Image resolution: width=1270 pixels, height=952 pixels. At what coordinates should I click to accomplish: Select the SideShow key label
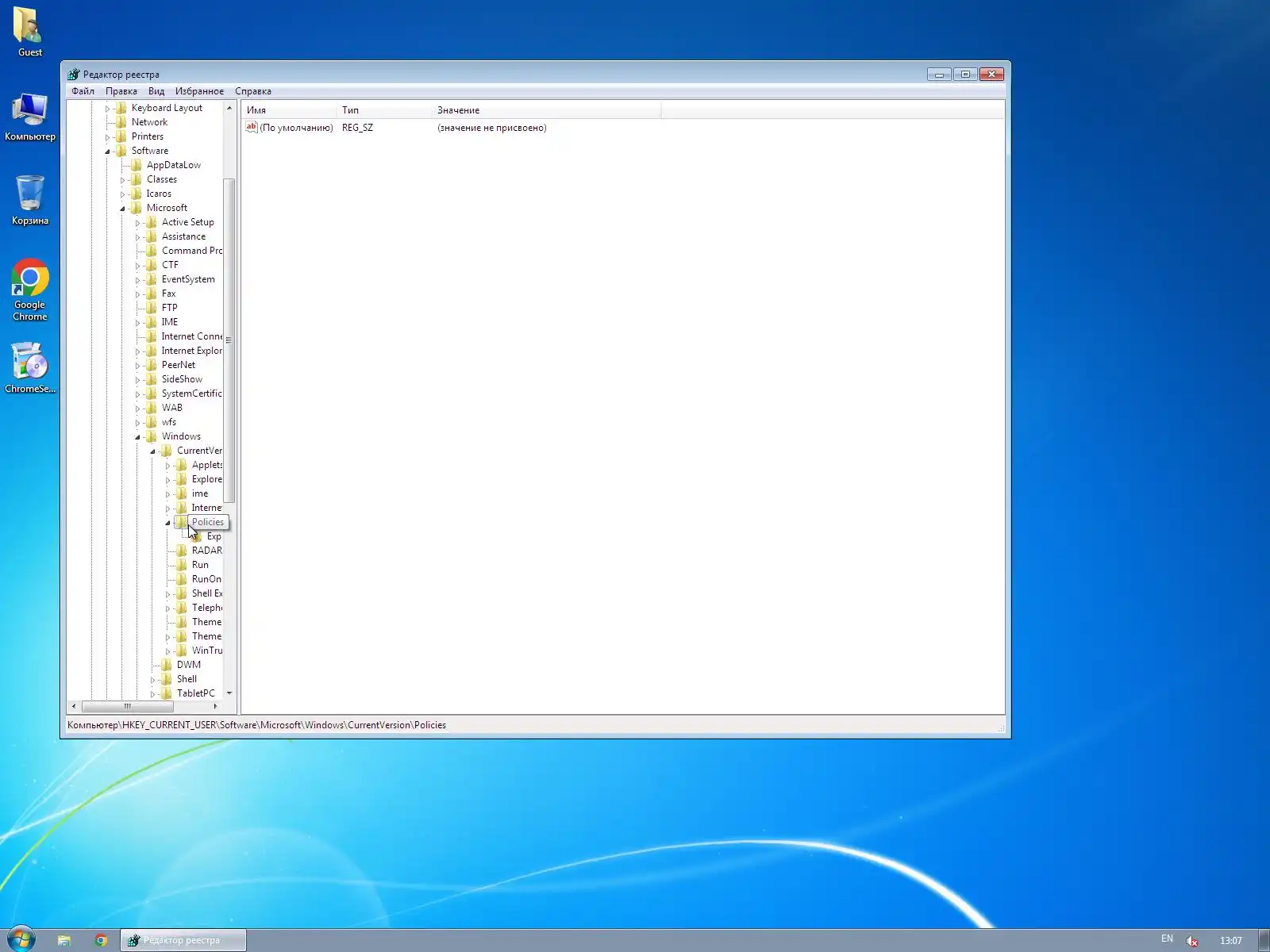(x=182, y=379)
